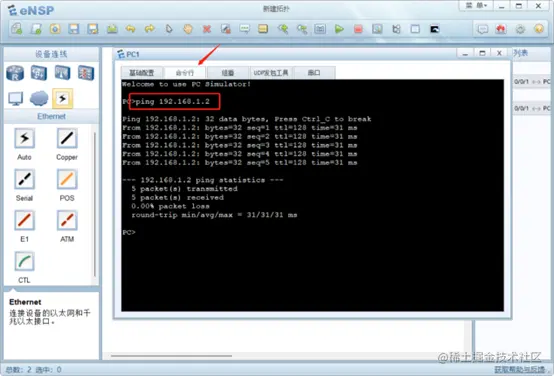Click the round-trip min/avg/max output line
This screenshot has width=554, height=376.
214,215
